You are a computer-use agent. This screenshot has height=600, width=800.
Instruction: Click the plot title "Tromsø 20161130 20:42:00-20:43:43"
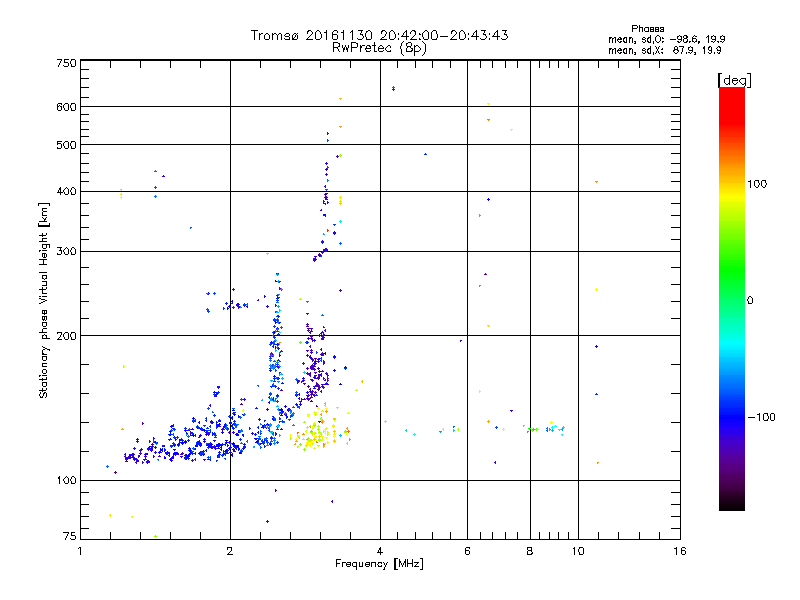[x=379, y=35]
